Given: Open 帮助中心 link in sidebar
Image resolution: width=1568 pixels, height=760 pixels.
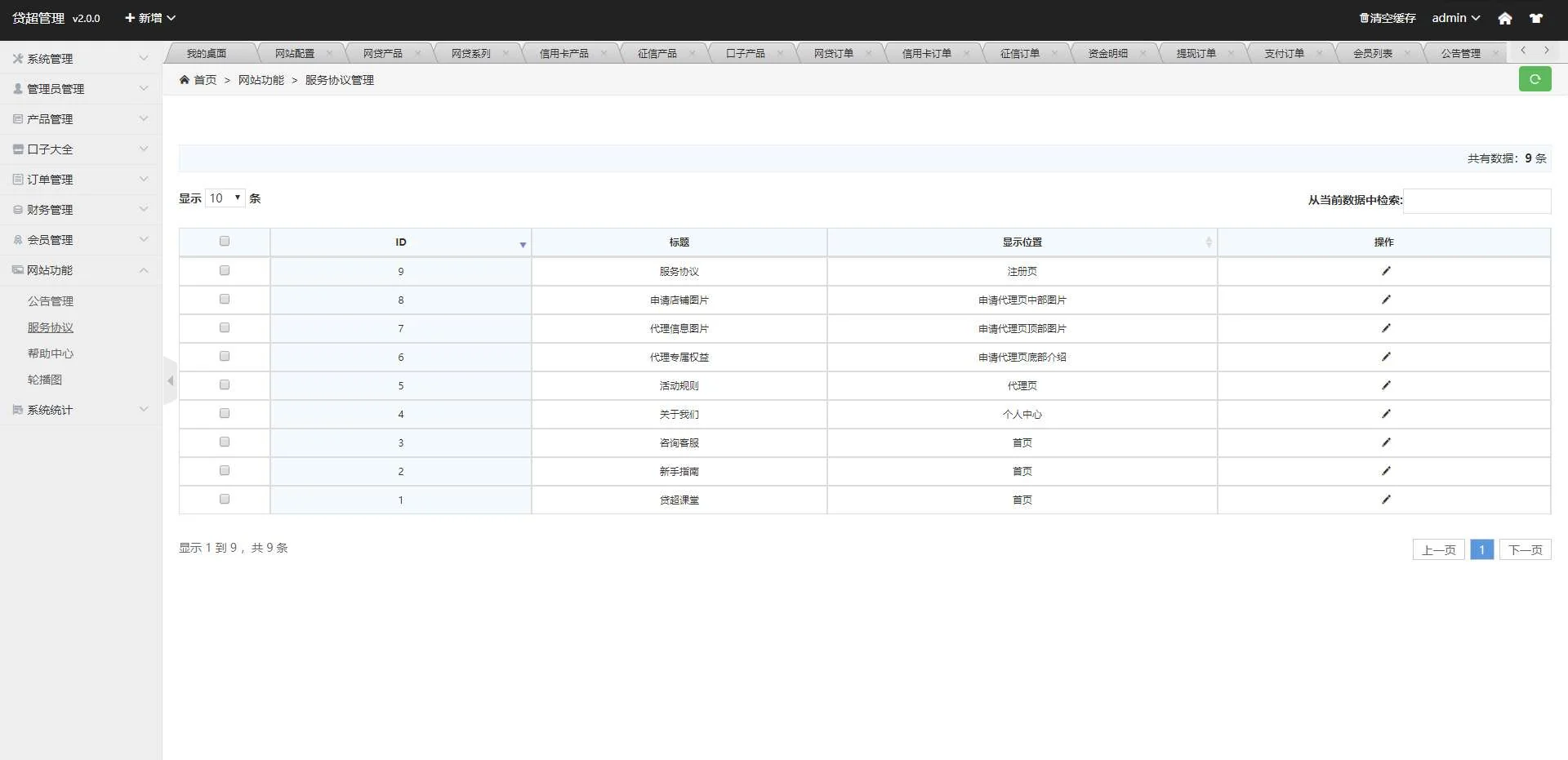Looking at the screenshot, I should tap(51, 353).
